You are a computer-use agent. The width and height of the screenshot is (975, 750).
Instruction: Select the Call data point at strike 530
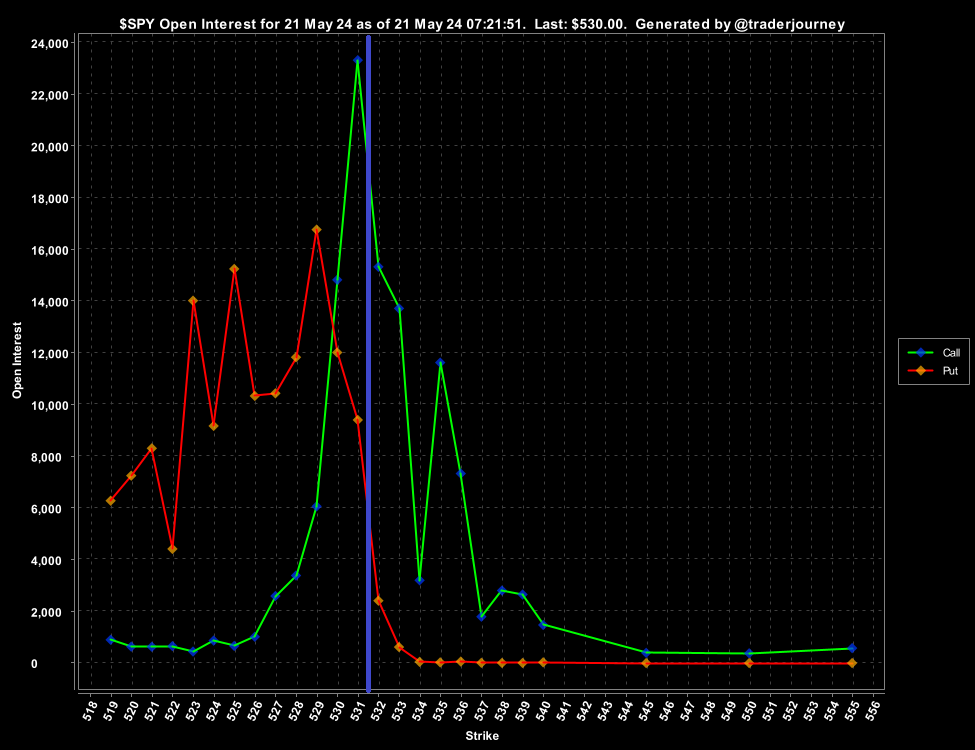337,280
